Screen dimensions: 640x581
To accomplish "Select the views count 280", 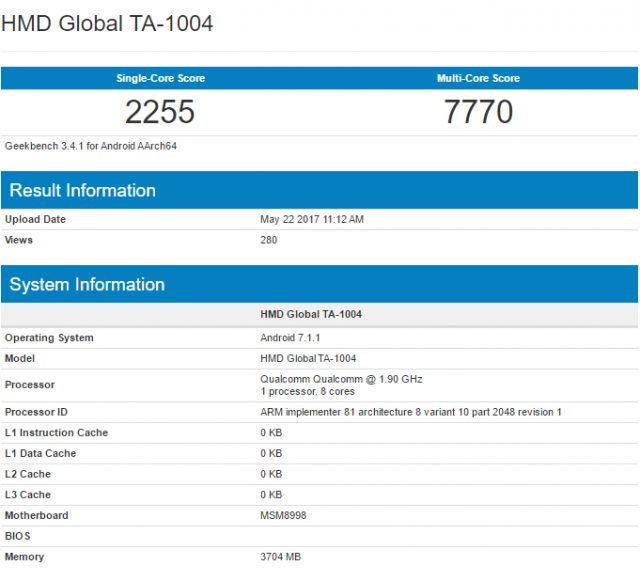I will tap(269, 240).
